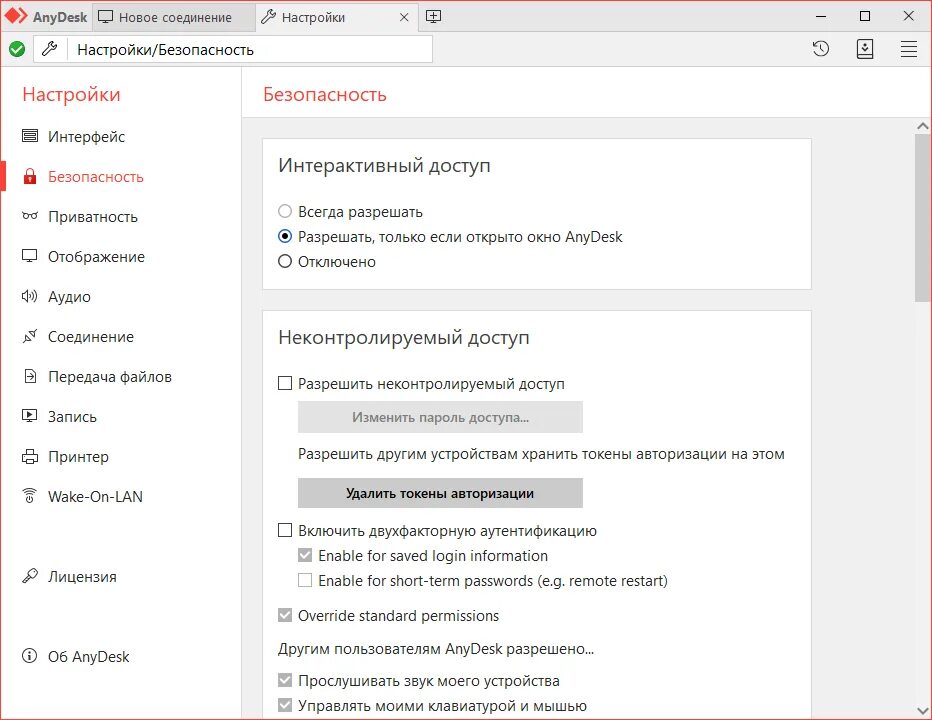The image size is (932, 720).
Task: Toggle Управлять моими клавиатурой и мышью checkbox
Action: tap(285, 705)
